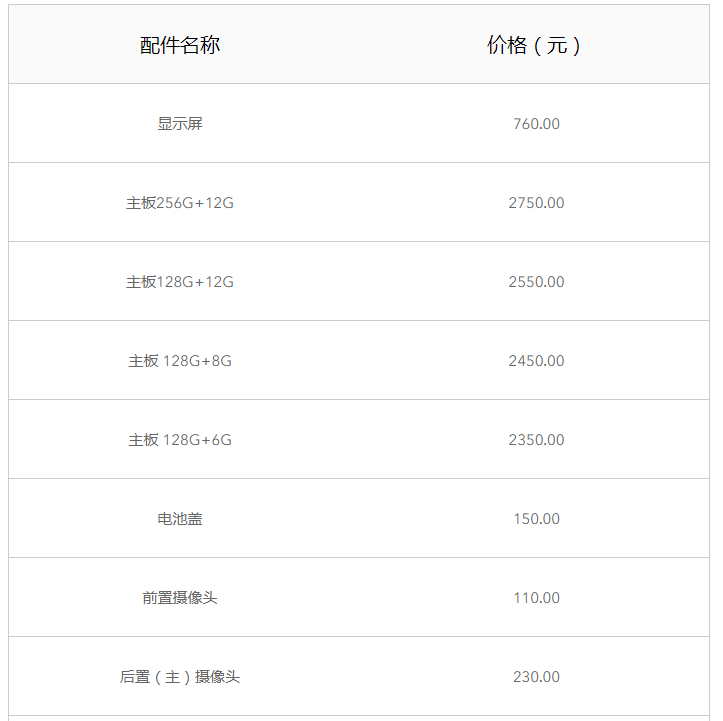Select the 显示屏 part name cell
723x721 pixels.
click(x=180, y=124)
